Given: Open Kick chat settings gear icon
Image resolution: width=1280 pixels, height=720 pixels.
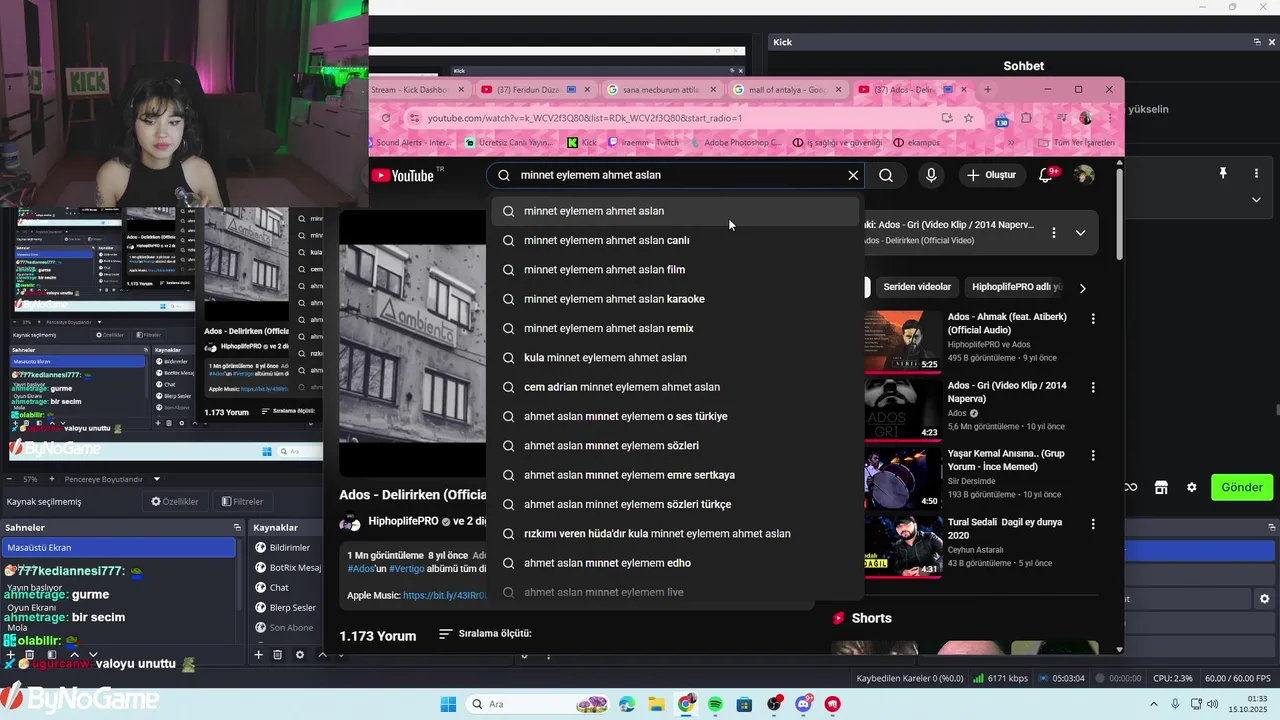Looking at the screenshot, I should (x=1191, y=487).
